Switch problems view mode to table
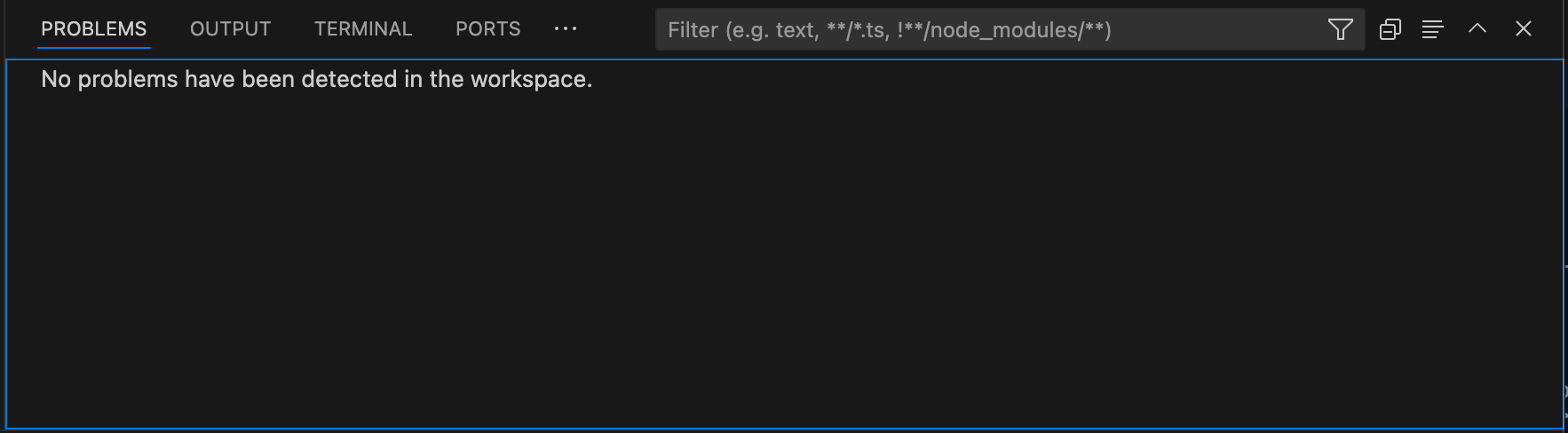 click(x=1432, y=29)
